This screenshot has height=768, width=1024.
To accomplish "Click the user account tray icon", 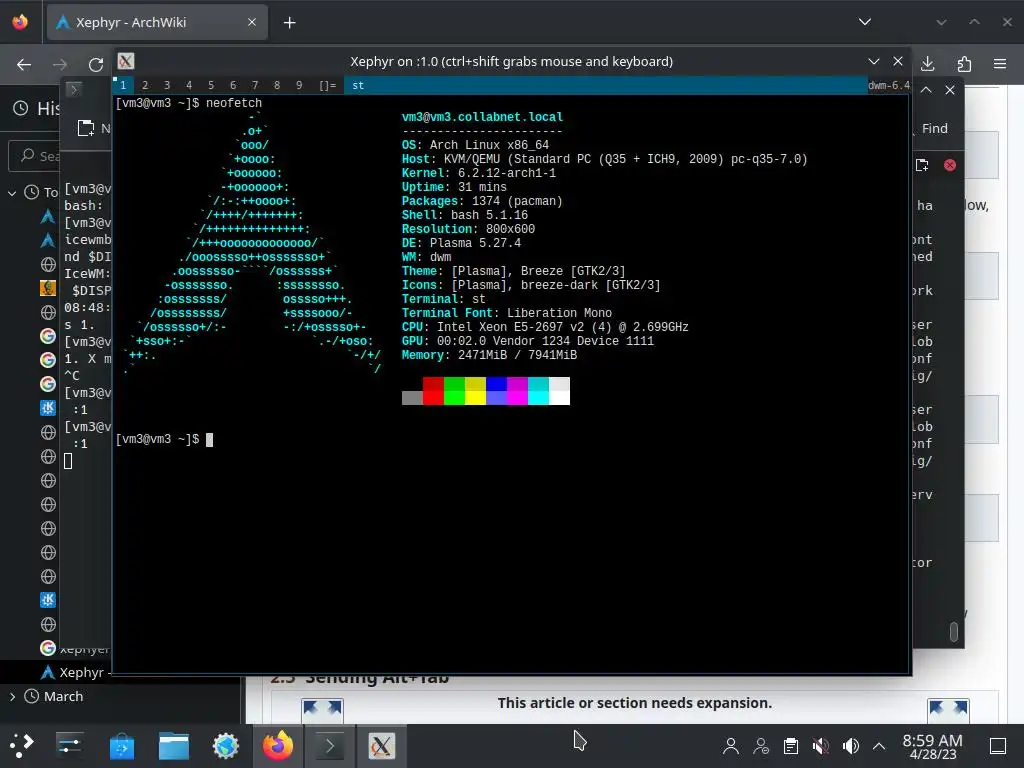I will click(731, 746).
